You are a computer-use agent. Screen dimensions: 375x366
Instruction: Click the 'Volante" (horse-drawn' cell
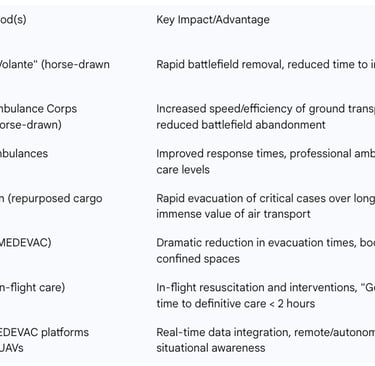click(55, 64)
